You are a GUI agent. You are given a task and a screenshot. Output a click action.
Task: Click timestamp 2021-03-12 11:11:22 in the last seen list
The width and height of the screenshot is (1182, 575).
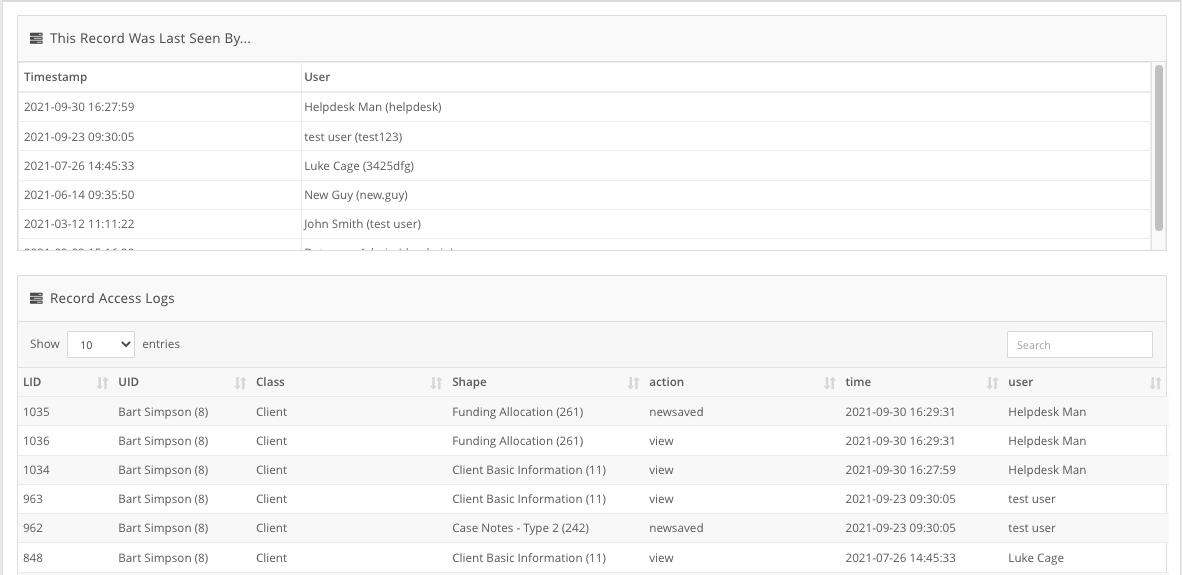[79, 224]
